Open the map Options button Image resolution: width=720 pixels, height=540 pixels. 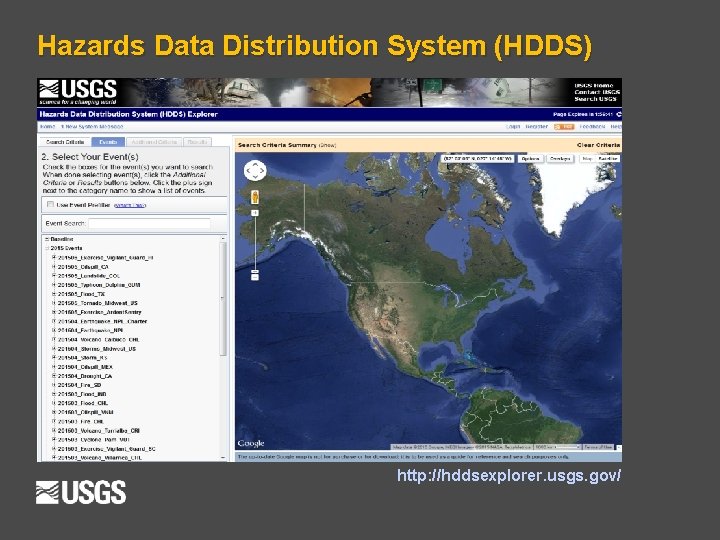pyautogui.click(x=530, y=158)
